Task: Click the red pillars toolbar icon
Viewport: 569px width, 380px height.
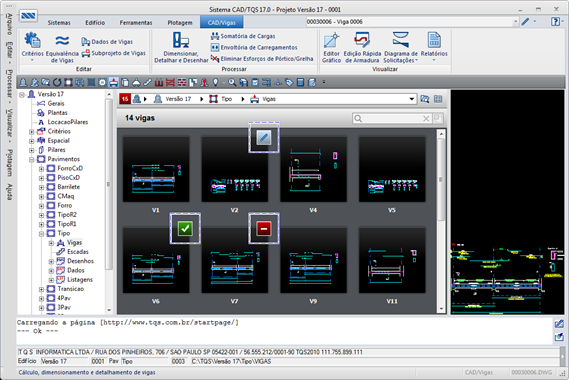Action: [159, 83]
